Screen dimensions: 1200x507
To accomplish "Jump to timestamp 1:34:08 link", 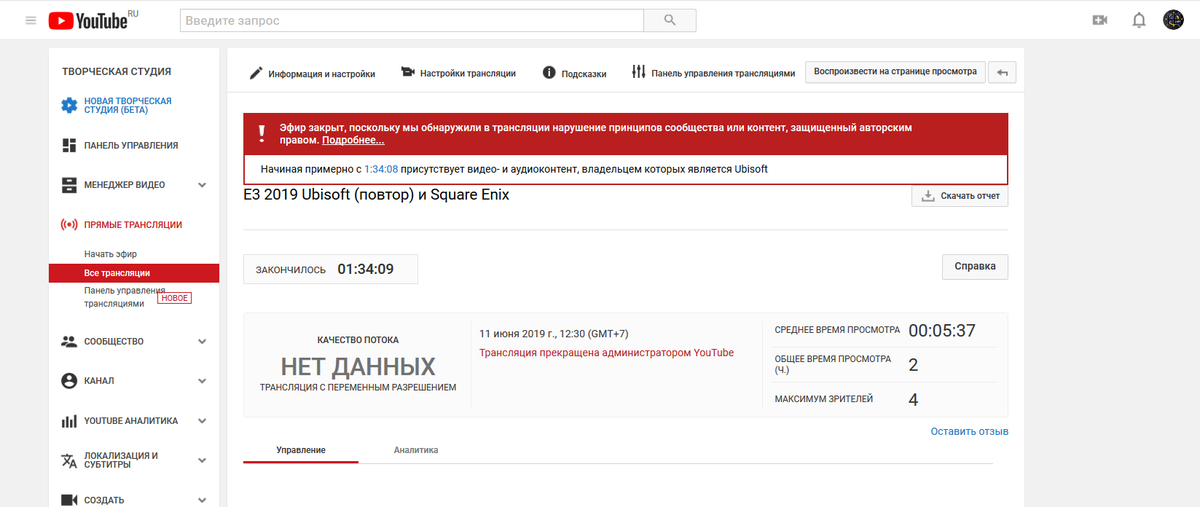I will point(381,169).
